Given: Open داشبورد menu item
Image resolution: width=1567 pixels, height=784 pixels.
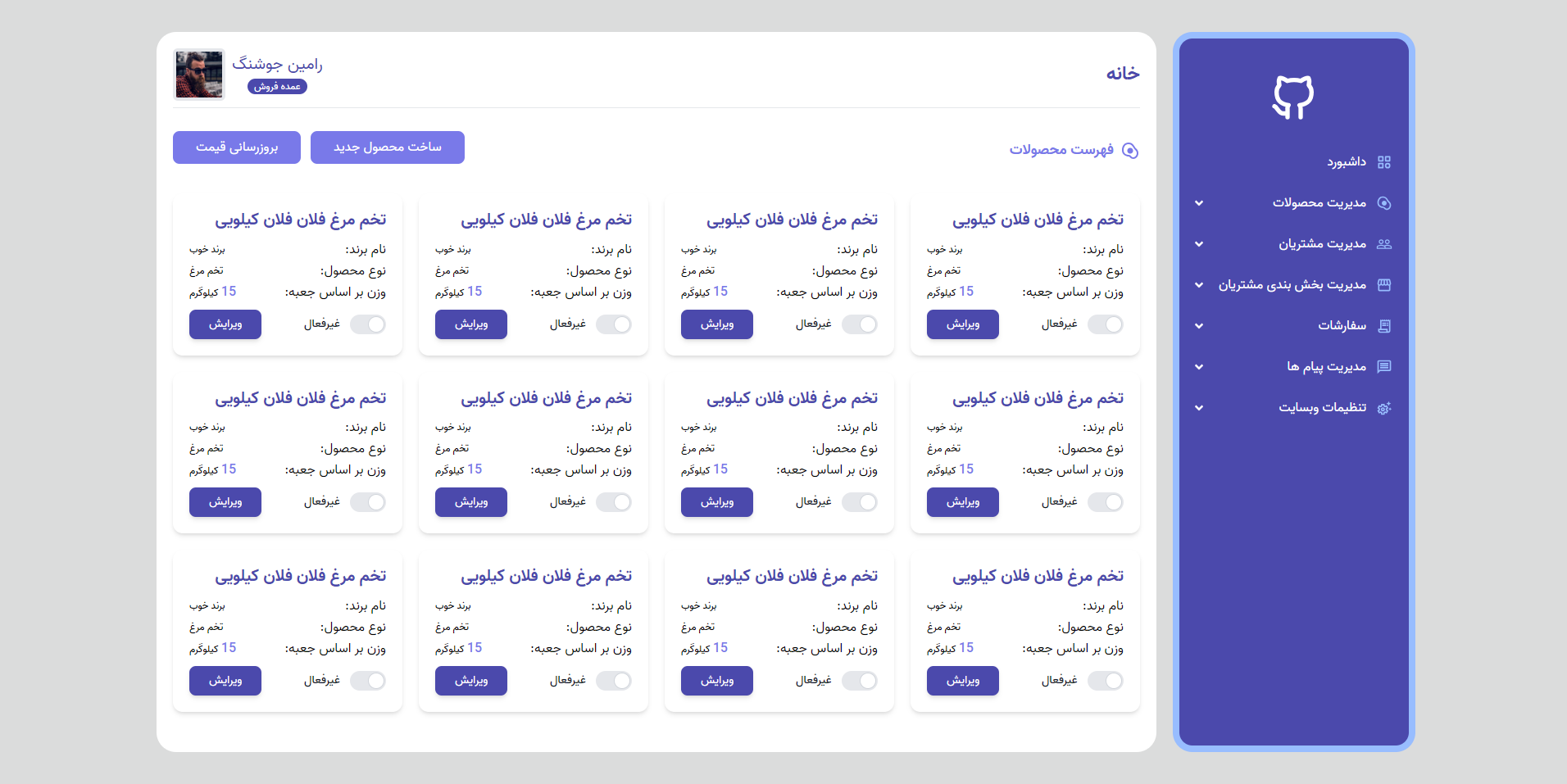Looking at the screenshot, I should coord(1346,162).
